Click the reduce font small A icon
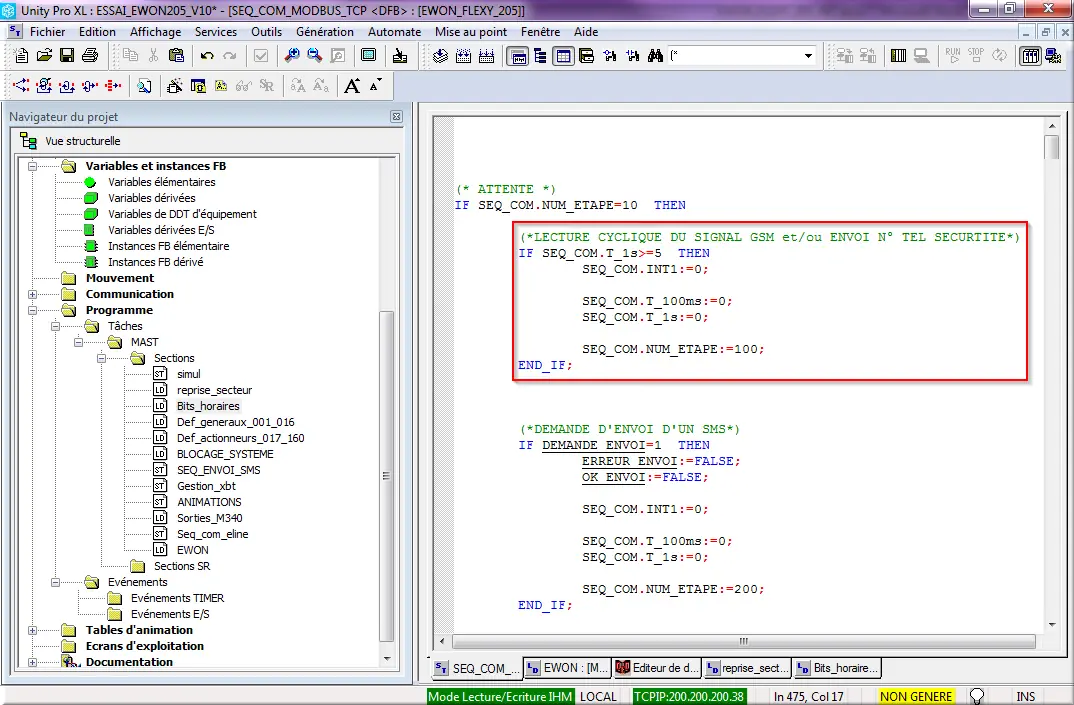Screen dimensions: 1074x705 coord(375,86)
